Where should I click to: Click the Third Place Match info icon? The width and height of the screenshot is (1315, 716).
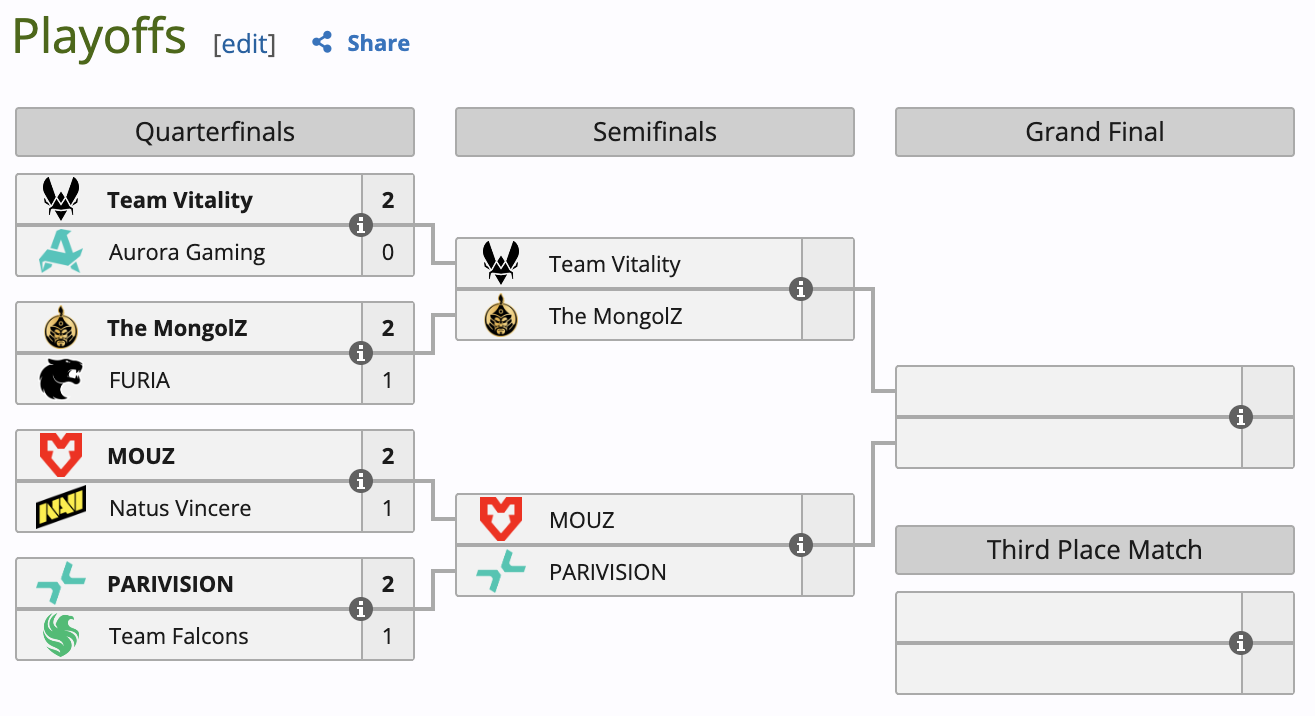(x=1241, y=643)
